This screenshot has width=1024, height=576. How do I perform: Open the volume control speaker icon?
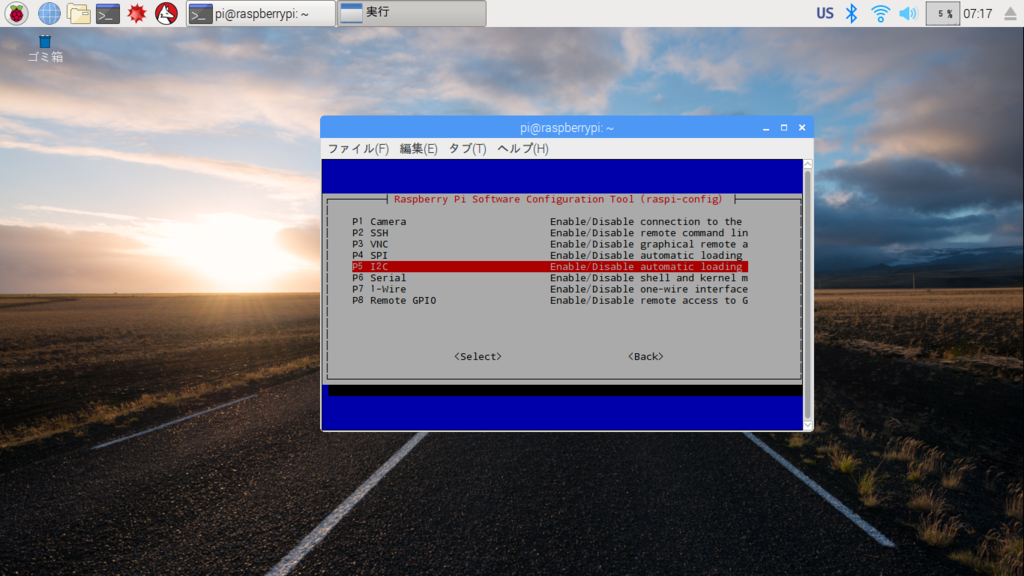coord(908,13)
